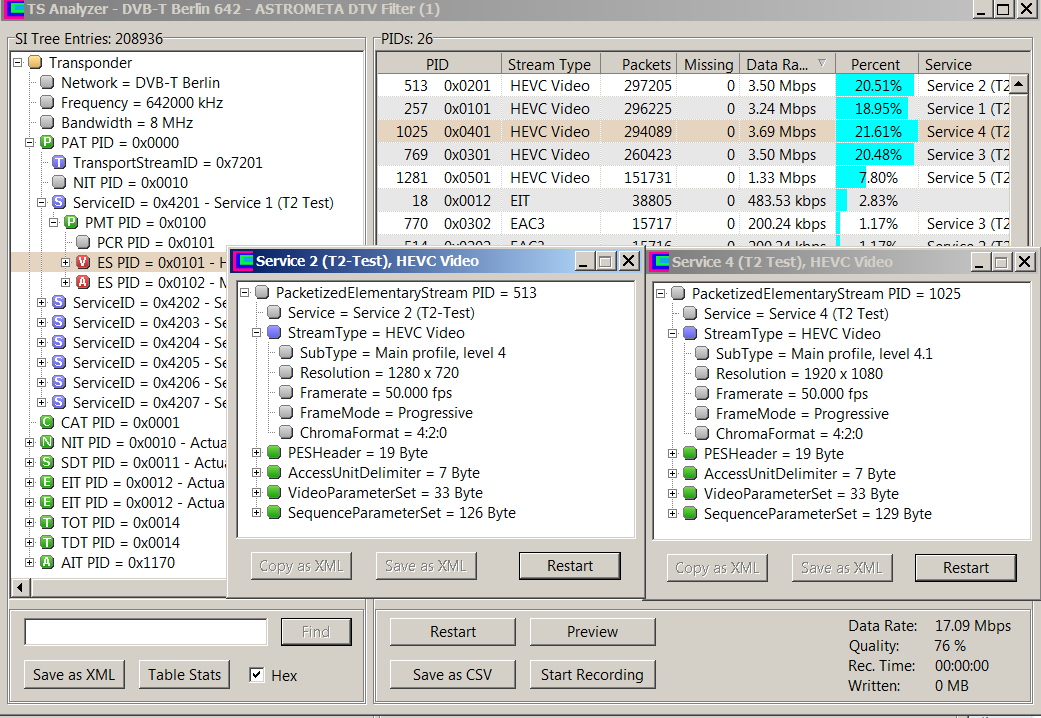Click Restart in the Service 2 window
The height and width of the screenshot is (718, 1041).
(570, 566)
